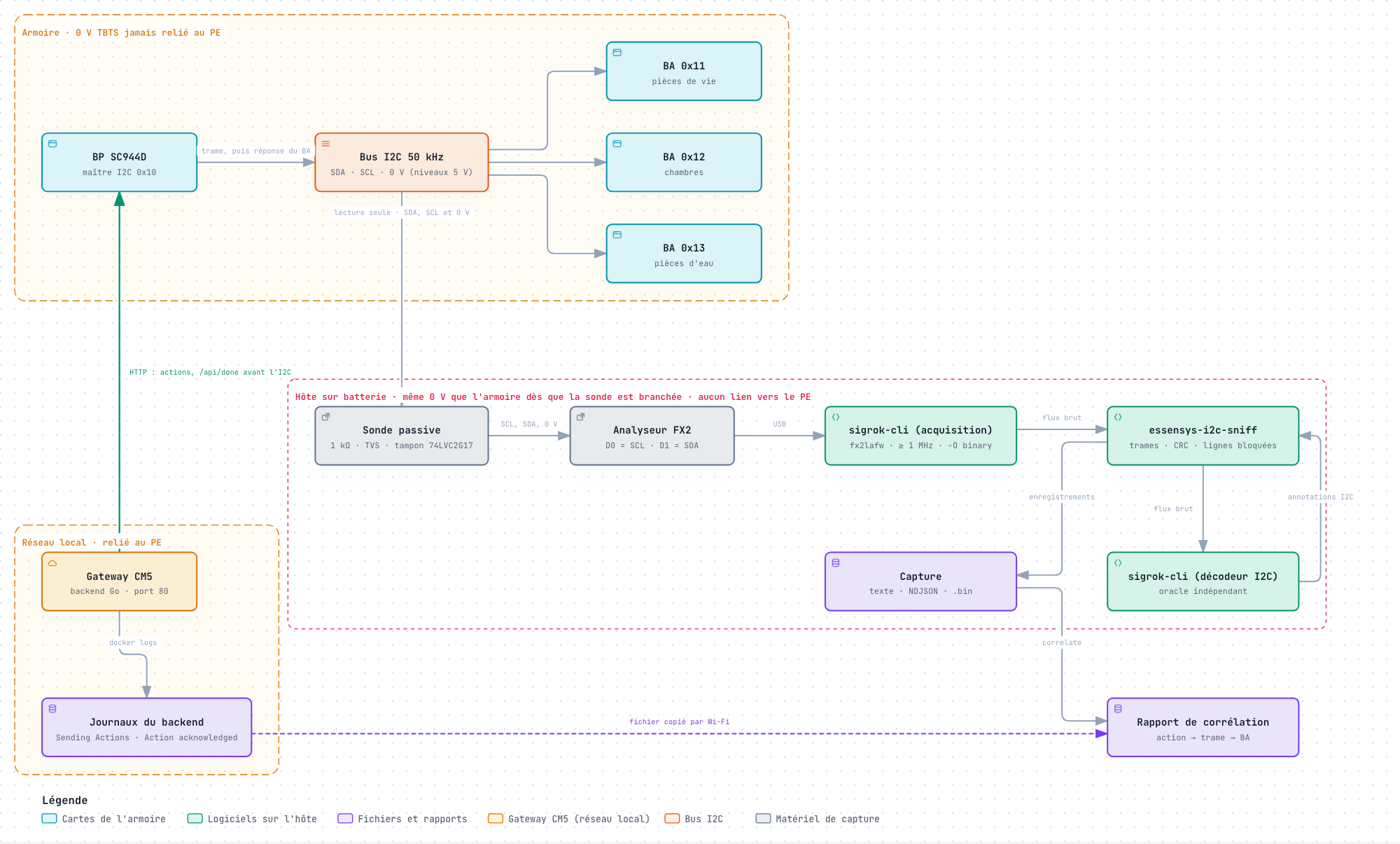The image size is (1400, 844).
Task: Click code icon in sigrok-cli (acquisition) node
Action: 836,417
